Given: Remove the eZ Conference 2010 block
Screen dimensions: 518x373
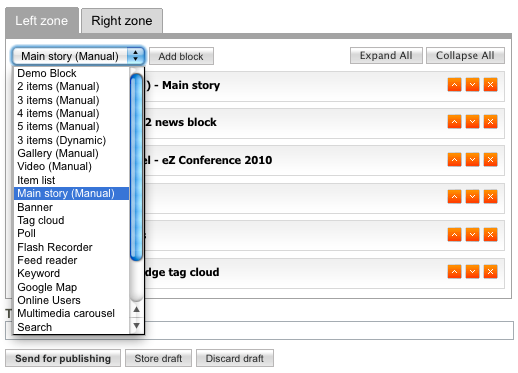Looking at the screenshot, I should (x=490, y=160).
